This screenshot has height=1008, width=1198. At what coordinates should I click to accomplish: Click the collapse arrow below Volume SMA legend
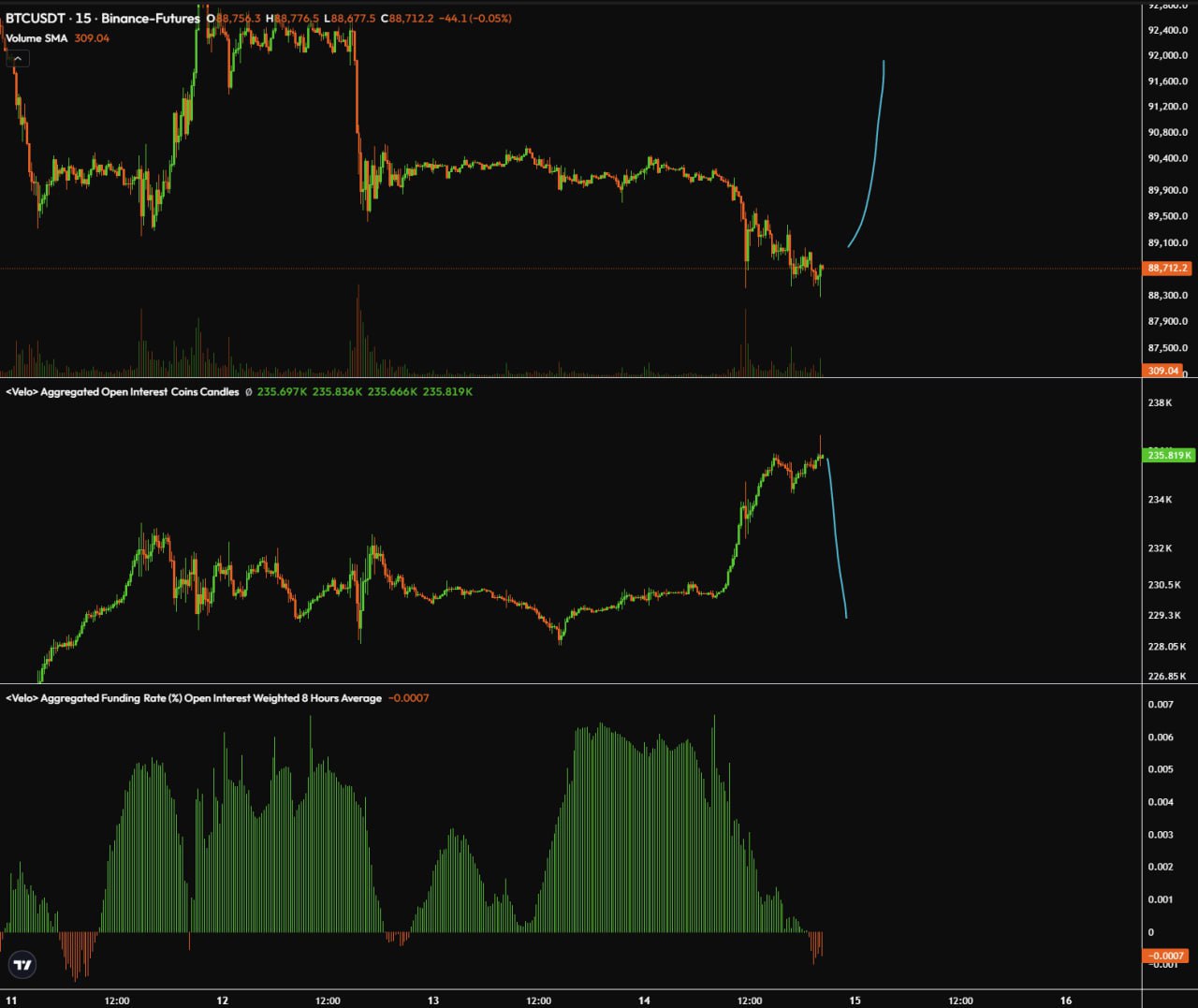[x=17, y=57]
